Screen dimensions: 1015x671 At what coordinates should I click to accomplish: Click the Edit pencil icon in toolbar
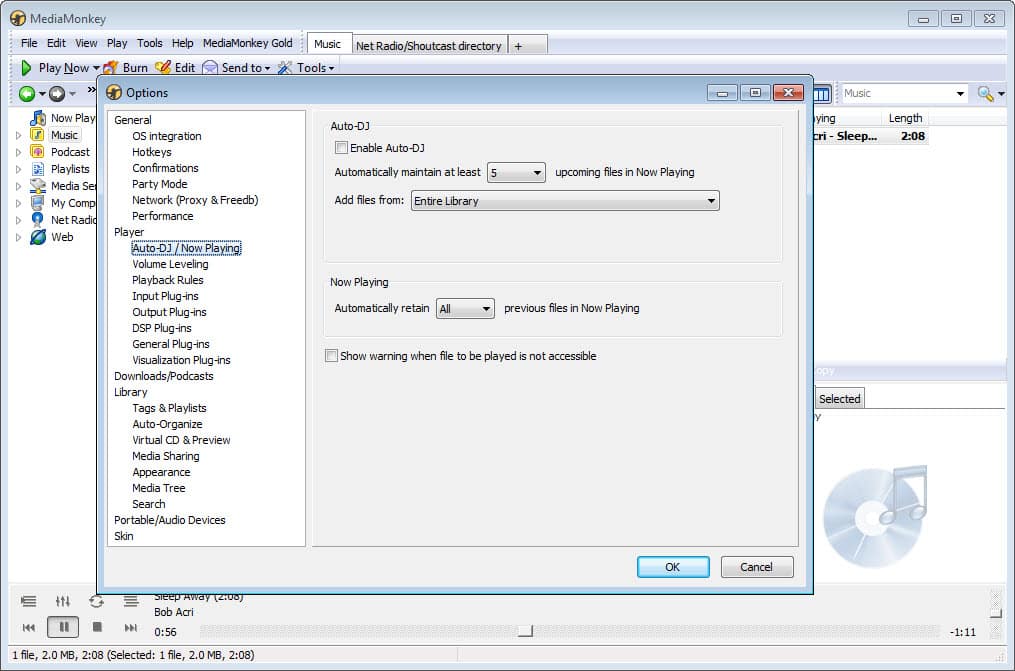tap(163, 67)
